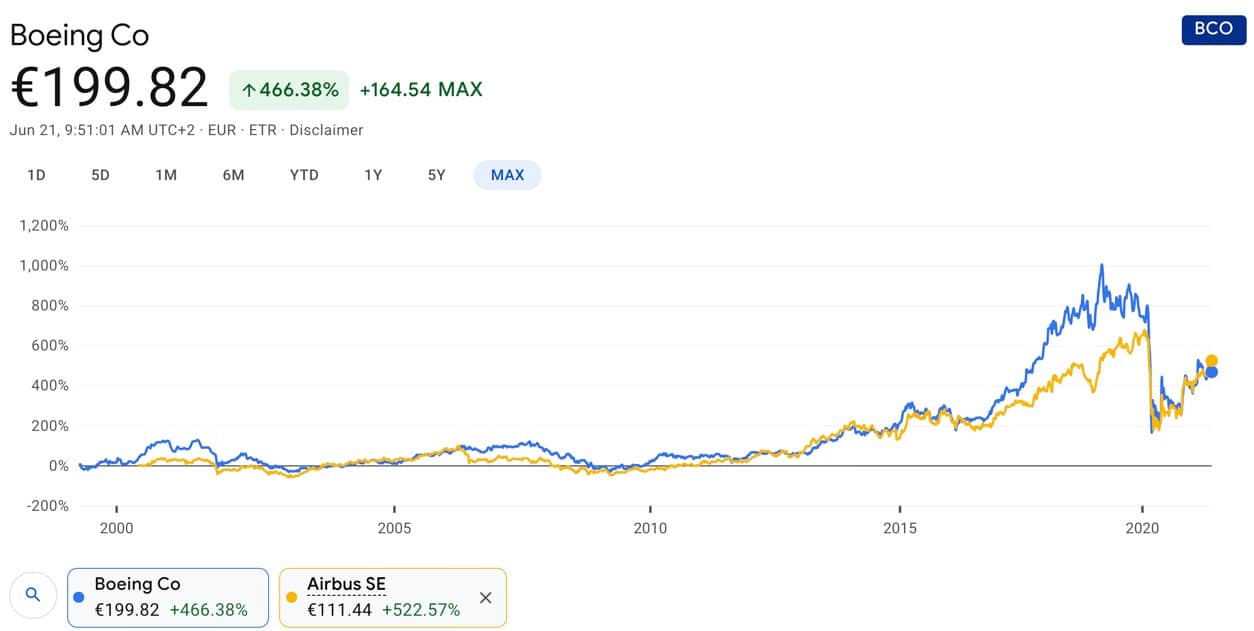Select the 1D time range tab

(x=36, y=175)
